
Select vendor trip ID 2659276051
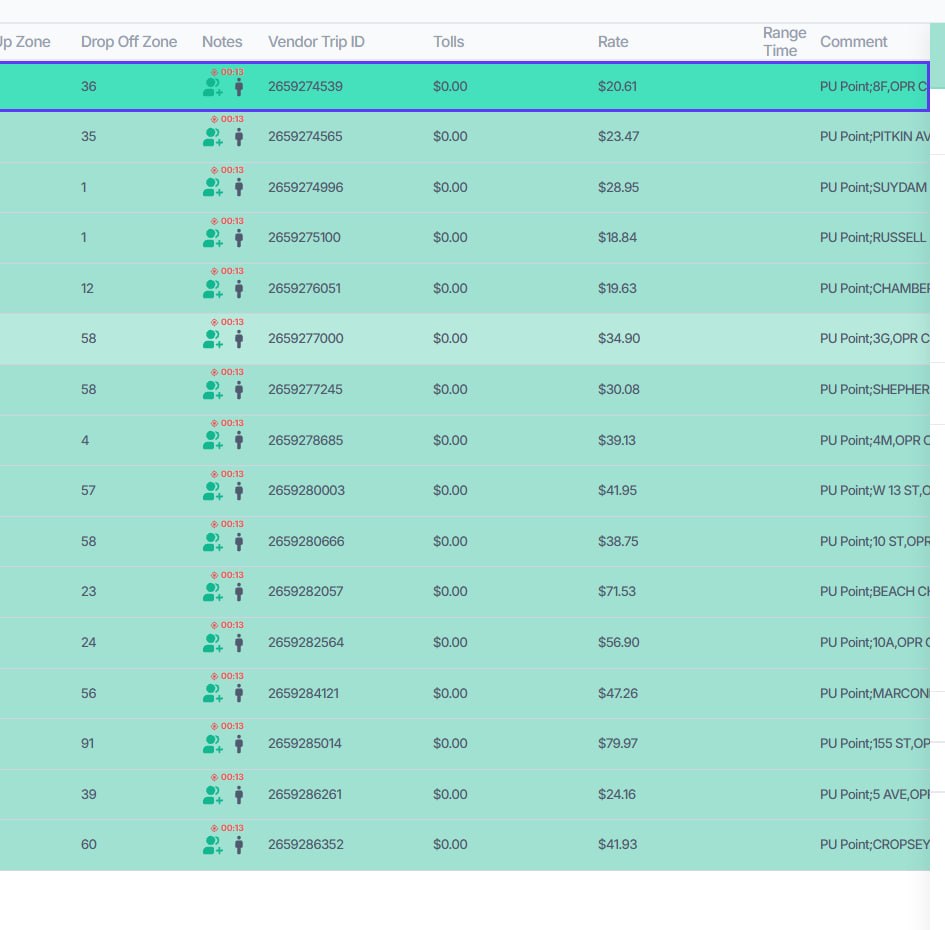pos(304,289)
